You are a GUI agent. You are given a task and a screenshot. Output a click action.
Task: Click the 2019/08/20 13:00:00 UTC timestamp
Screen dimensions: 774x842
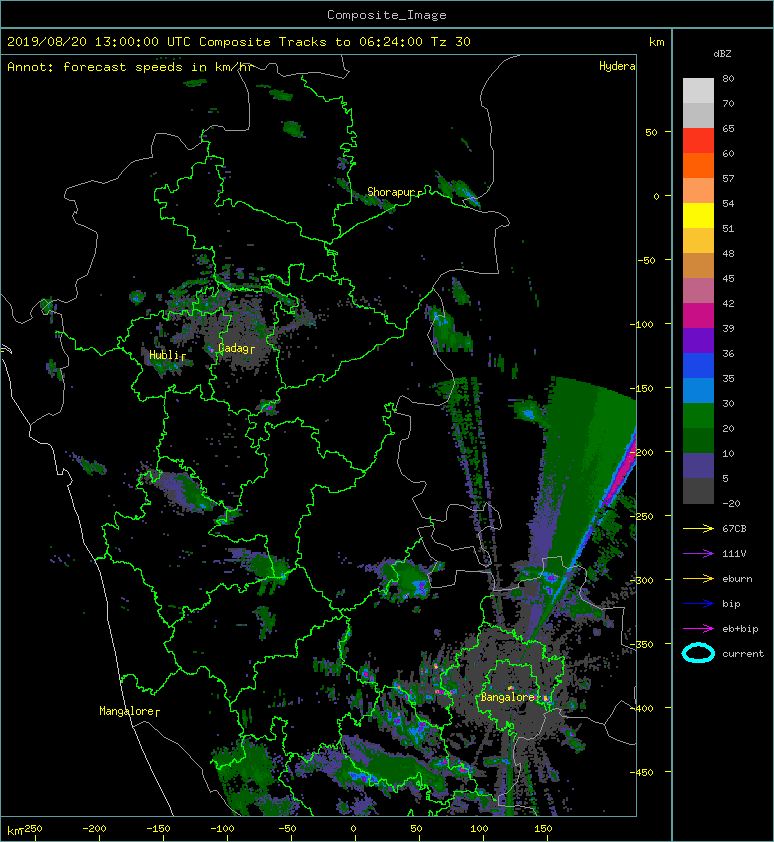pyautogui.click(x=98, y=42)
